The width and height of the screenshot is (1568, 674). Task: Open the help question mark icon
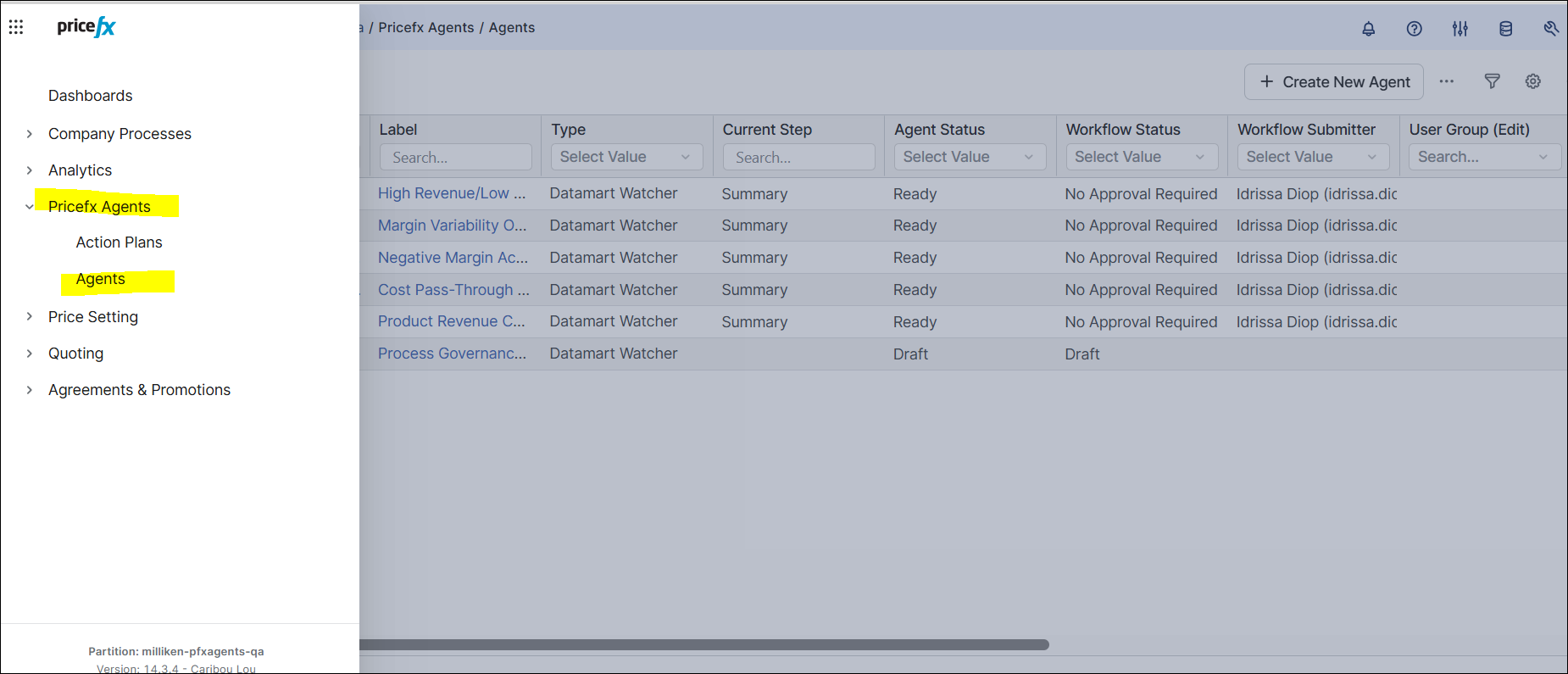click(1414, 29)
